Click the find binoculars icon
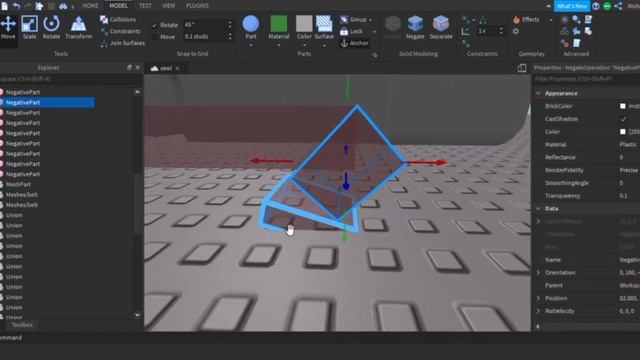640x360 pixels. (x=63, y=6)
